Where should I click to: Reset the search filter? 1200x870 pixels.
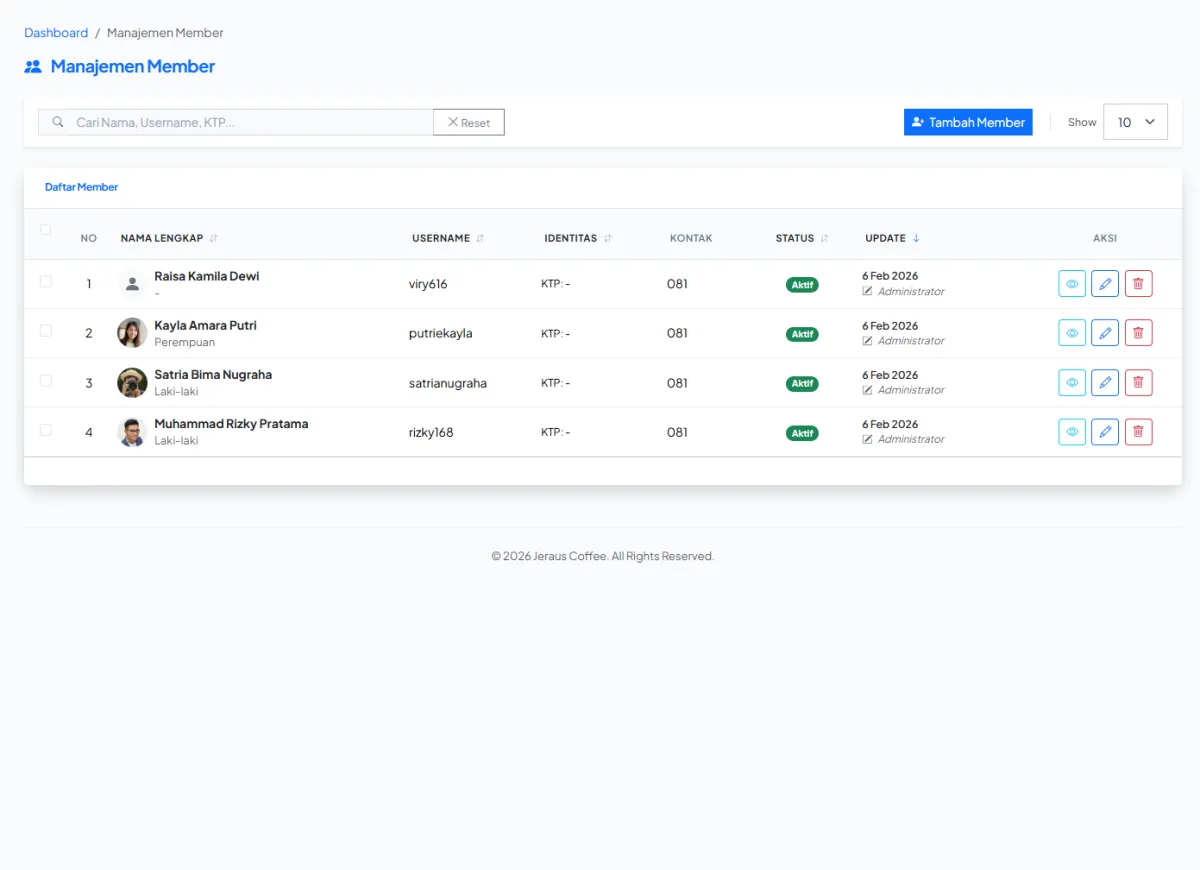coord(468,122)
